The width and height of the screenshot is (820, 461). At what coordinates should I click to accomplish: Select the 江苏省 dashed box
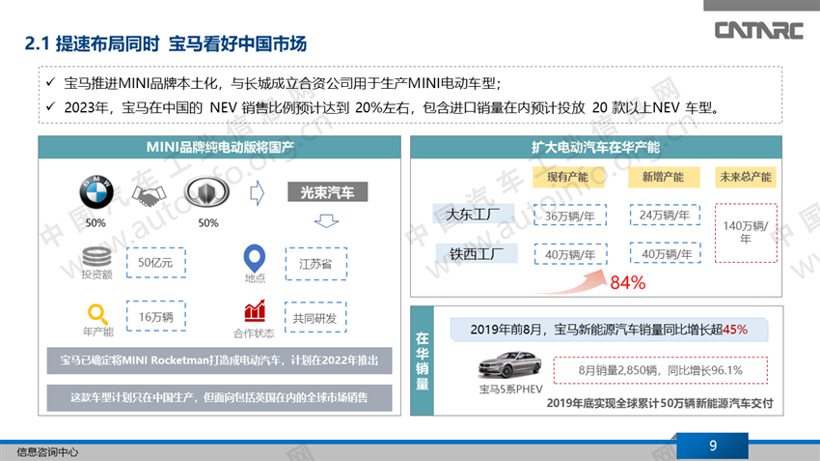pos(315,264)
